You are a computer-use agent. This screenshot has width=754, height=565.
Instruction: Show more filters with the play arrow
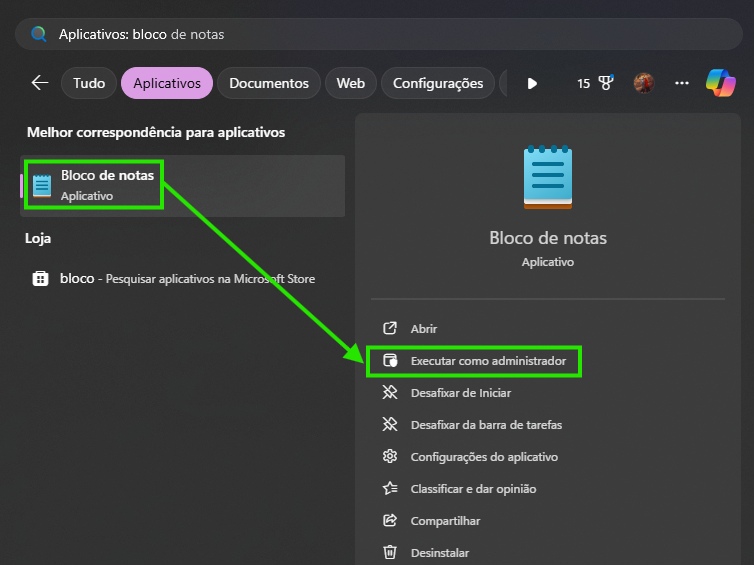532,84
